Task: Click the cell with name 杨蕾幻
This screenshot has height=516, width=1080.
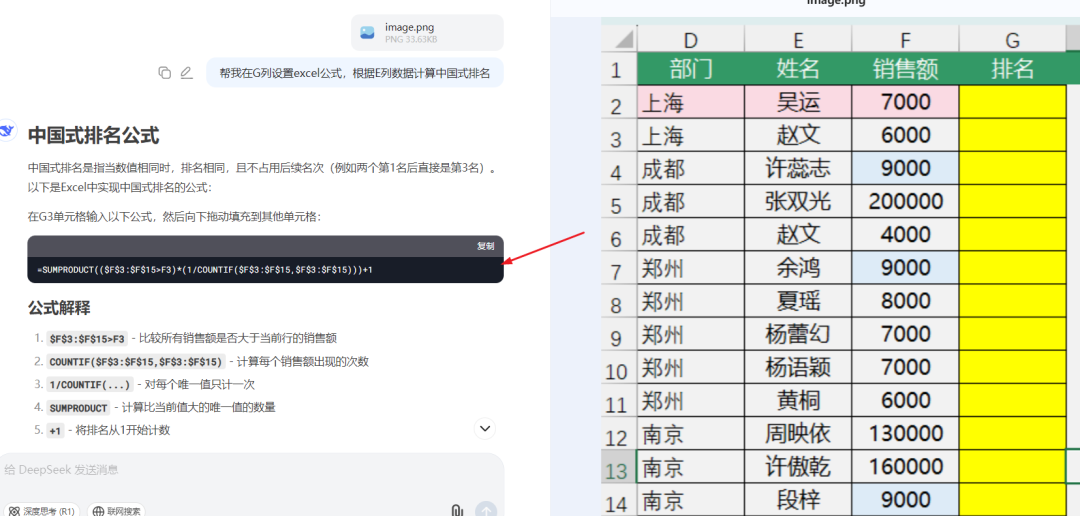Action: click(798, 333)
